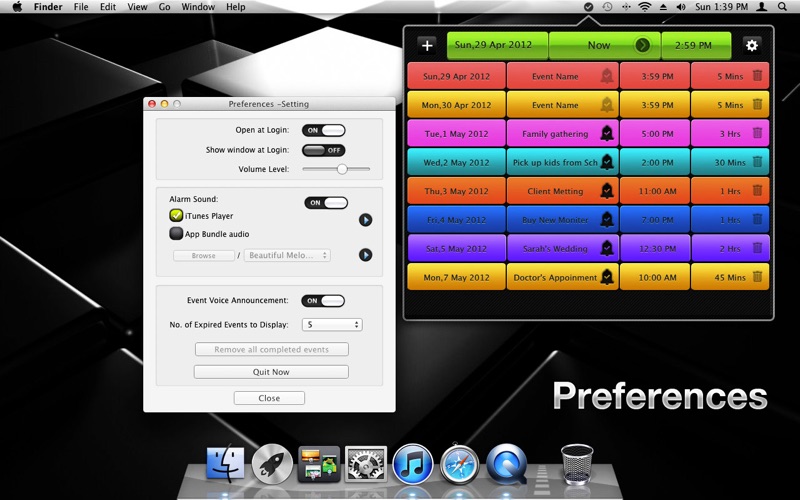Click the 45 Mins reminder cell

[x=730, y=278]
